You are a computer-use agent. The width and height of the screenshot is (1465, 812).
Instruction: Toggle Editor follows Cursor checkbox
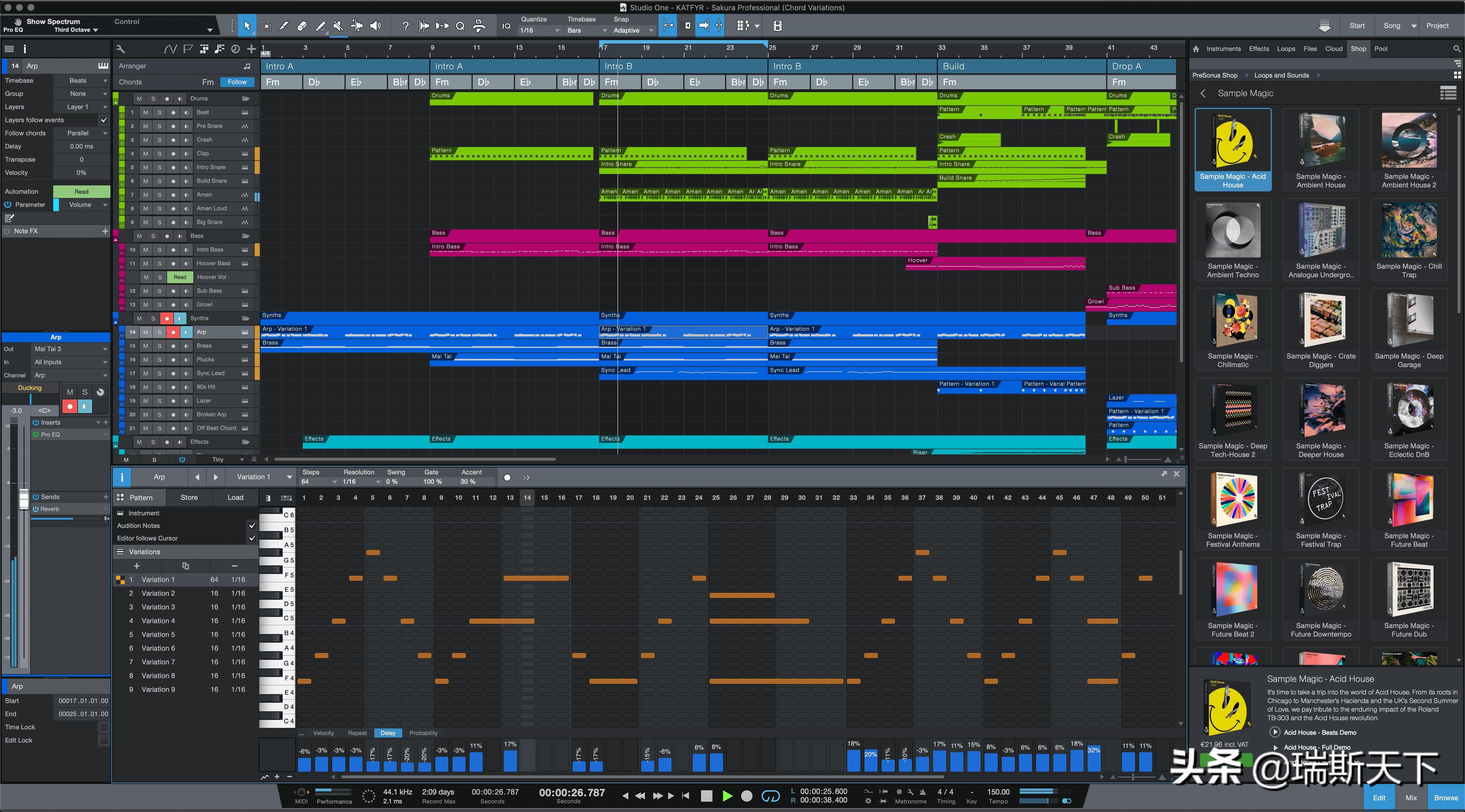point(252,538)
